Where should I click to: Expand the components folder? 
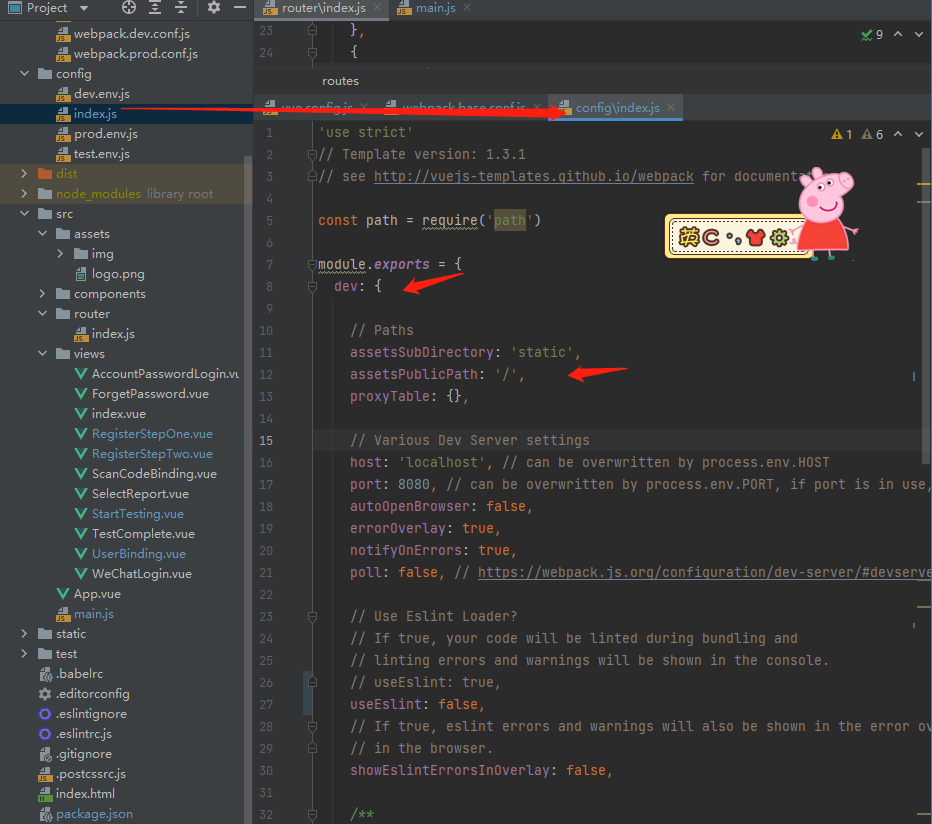point(42,294)
